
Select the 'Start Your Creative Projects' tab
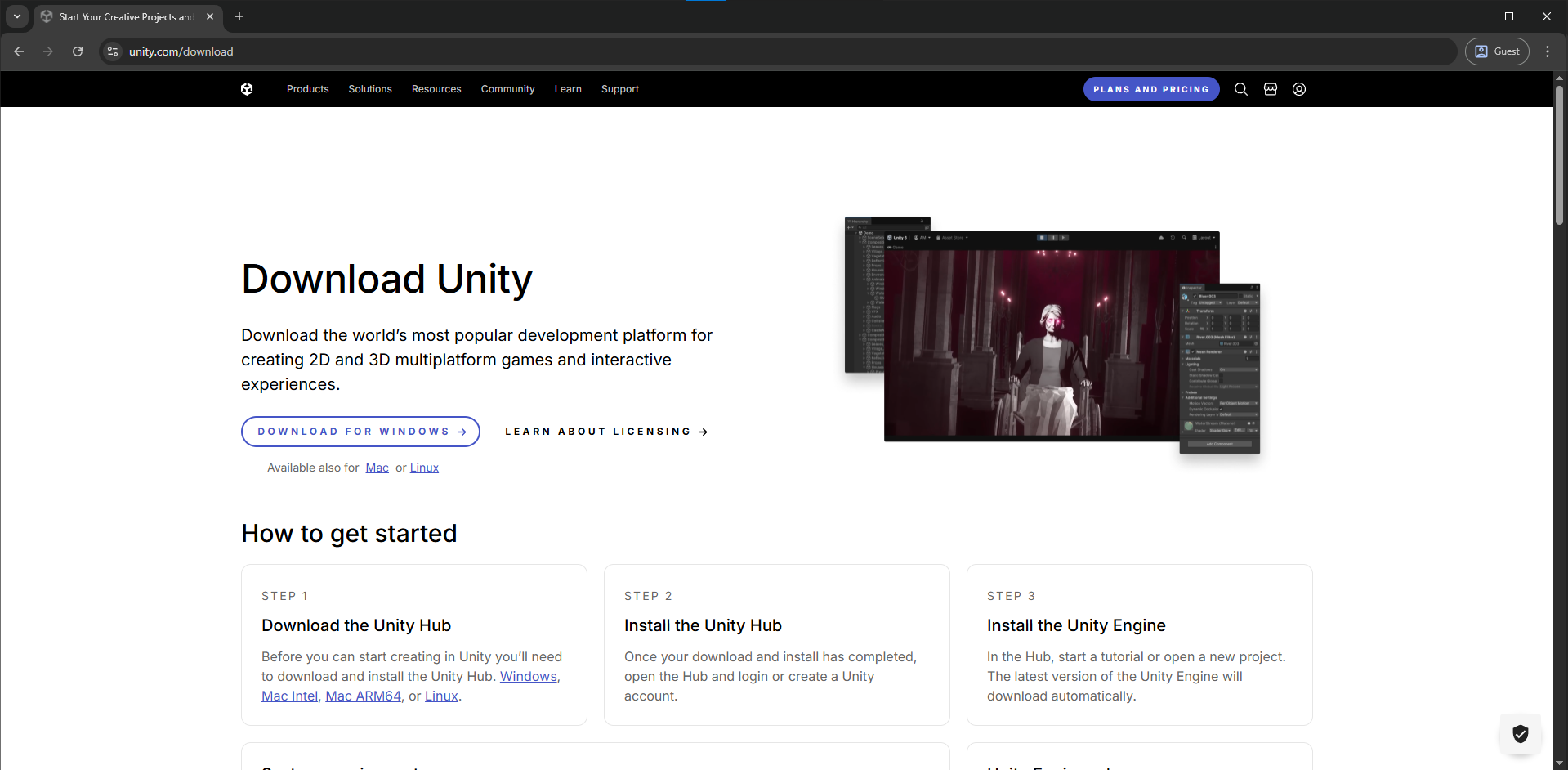point(121,16)
